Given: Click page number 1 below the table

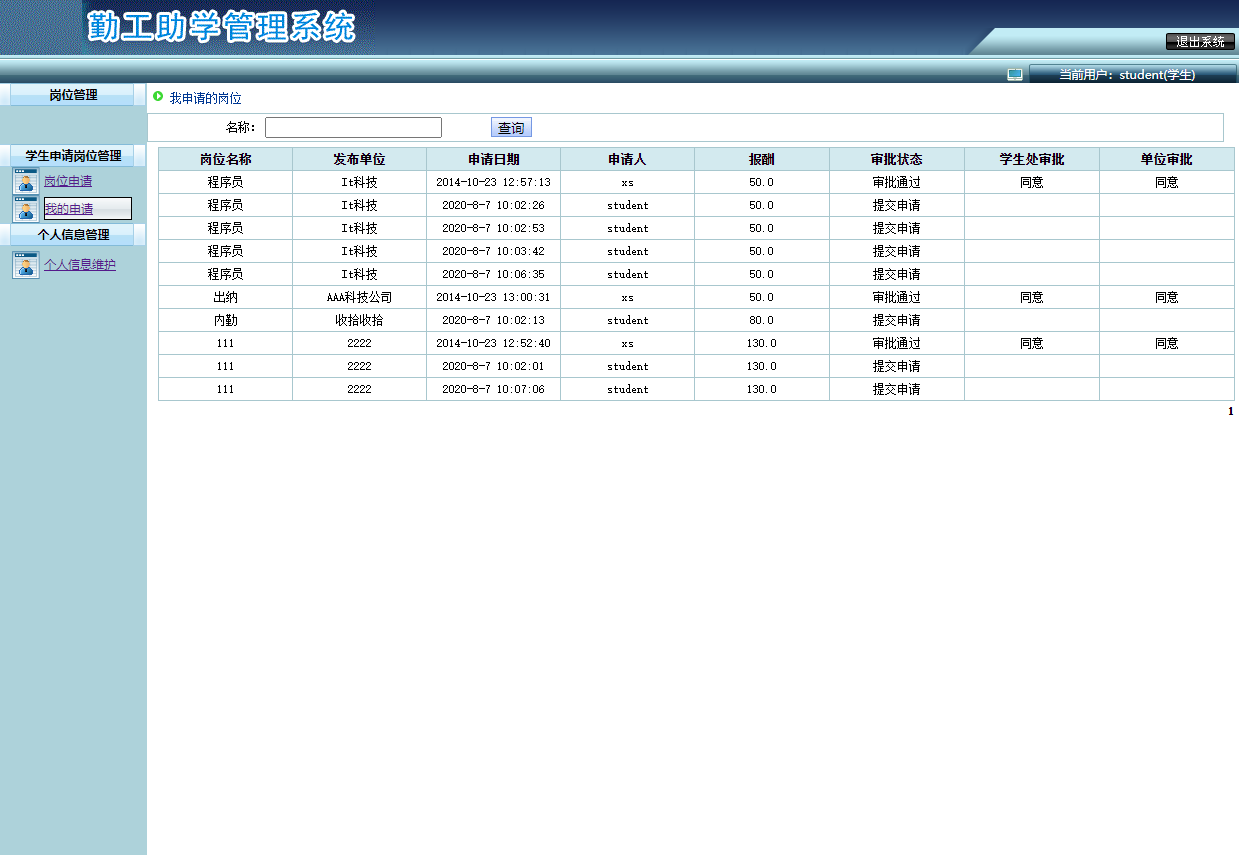Looking at the screenshot, I should [1230, 410].
